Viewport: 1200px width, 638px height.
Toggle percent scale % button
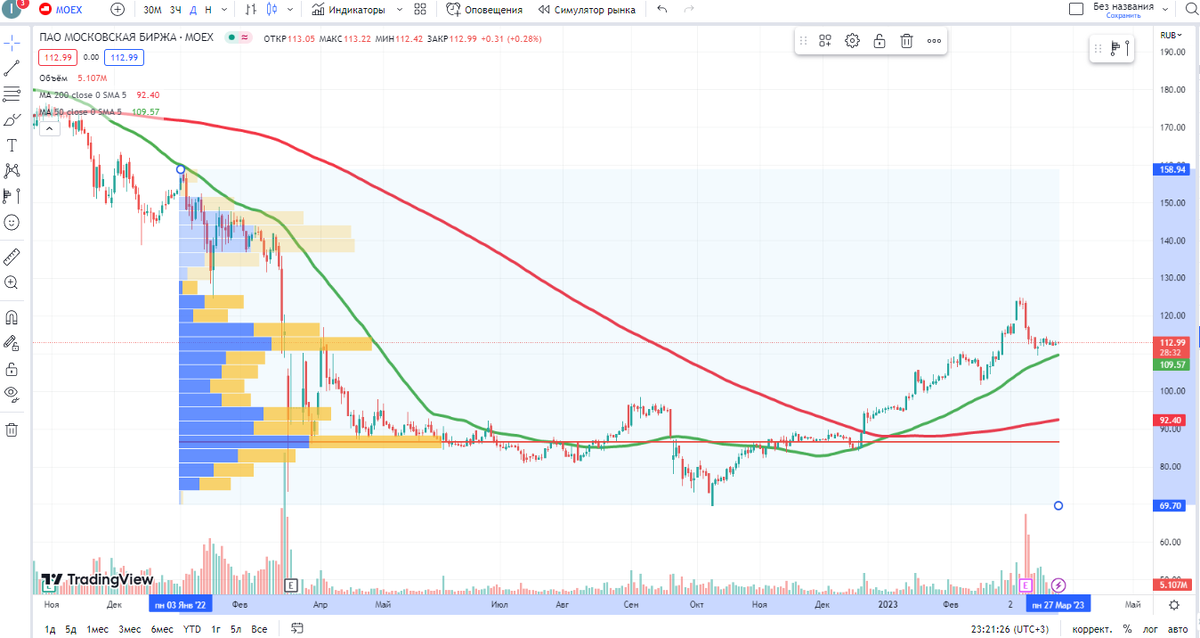click(x=1126, y=629)
